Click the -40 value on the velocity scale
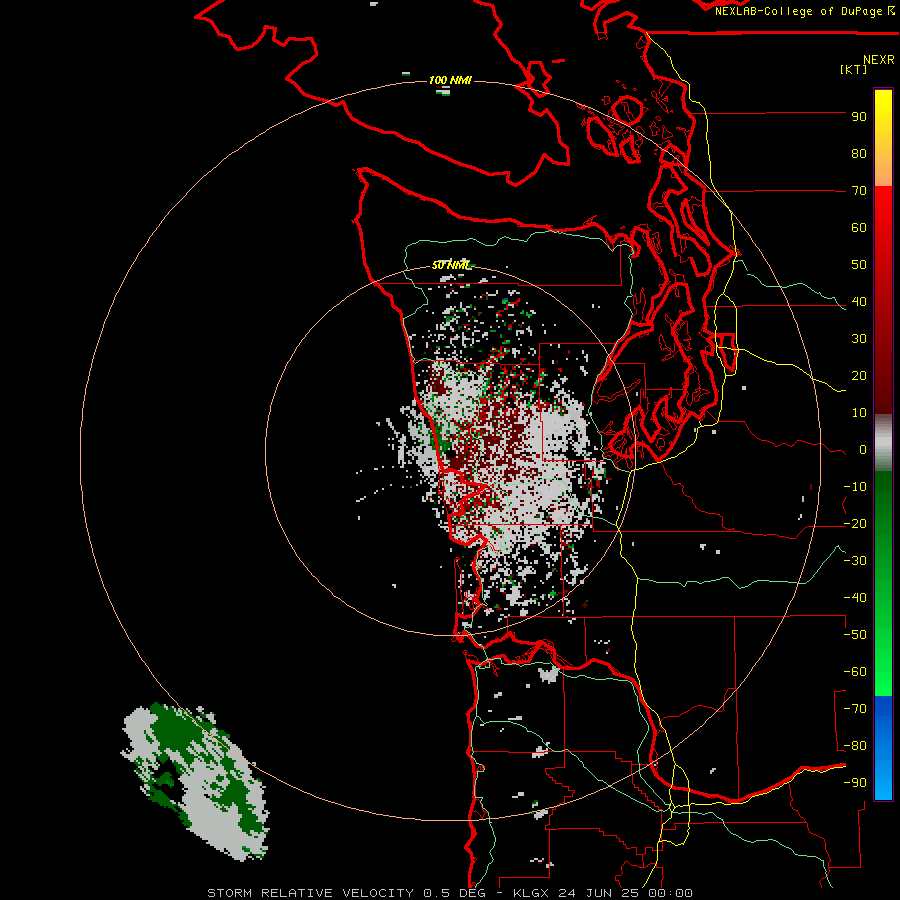 [855, 598]
